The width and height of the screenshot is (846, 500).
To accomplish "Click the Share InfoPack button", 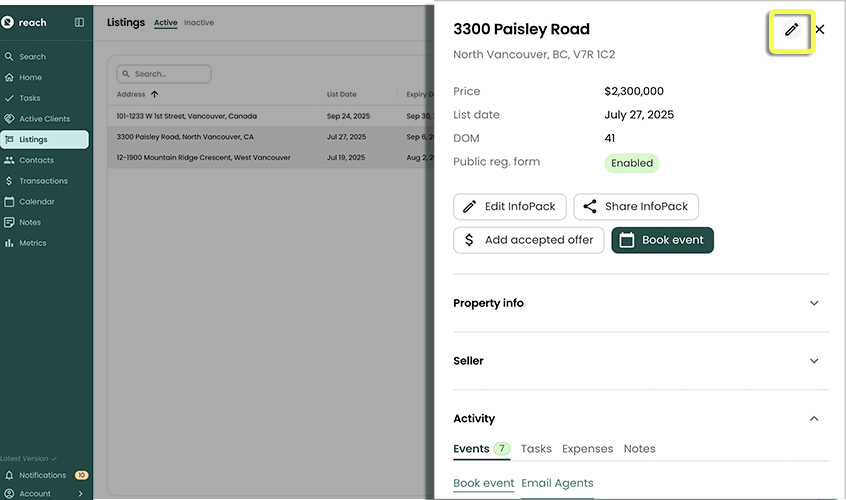I will (636, 207).
